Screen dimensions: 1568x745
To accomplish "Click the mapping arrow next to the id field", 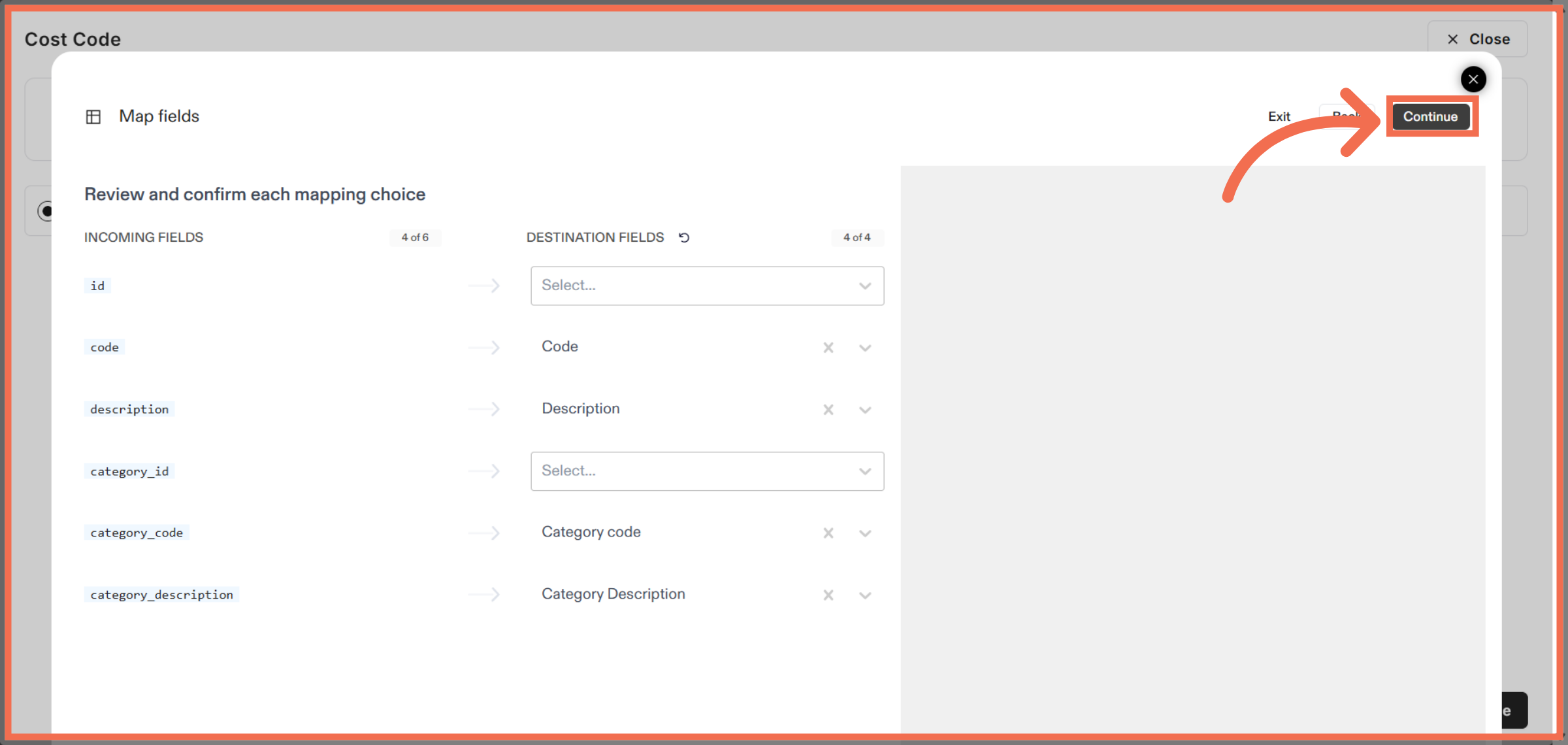I will click(484, 286).
